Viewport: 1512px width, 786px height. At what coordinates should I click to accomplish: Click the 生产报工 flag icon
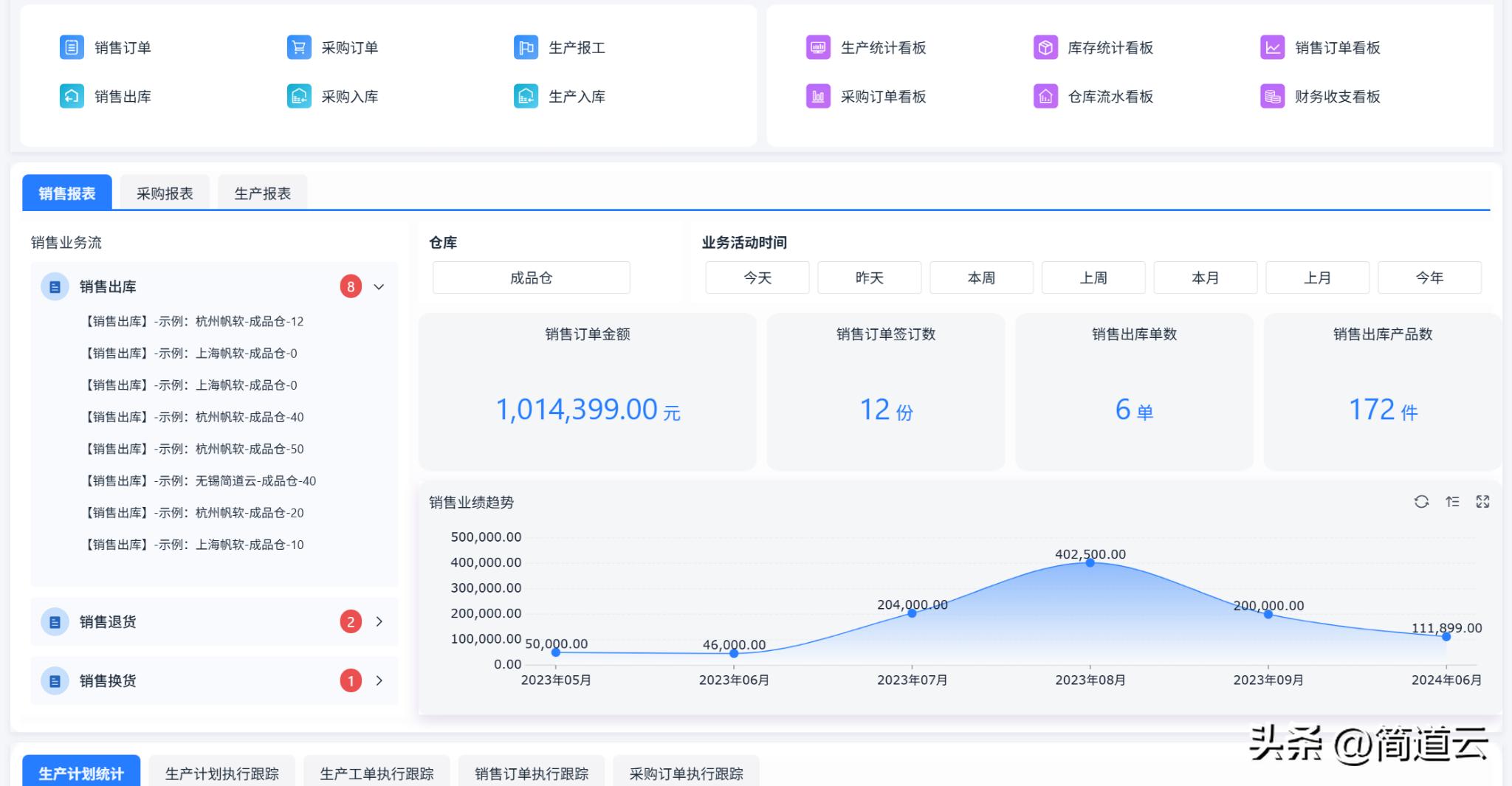(526, 47)
